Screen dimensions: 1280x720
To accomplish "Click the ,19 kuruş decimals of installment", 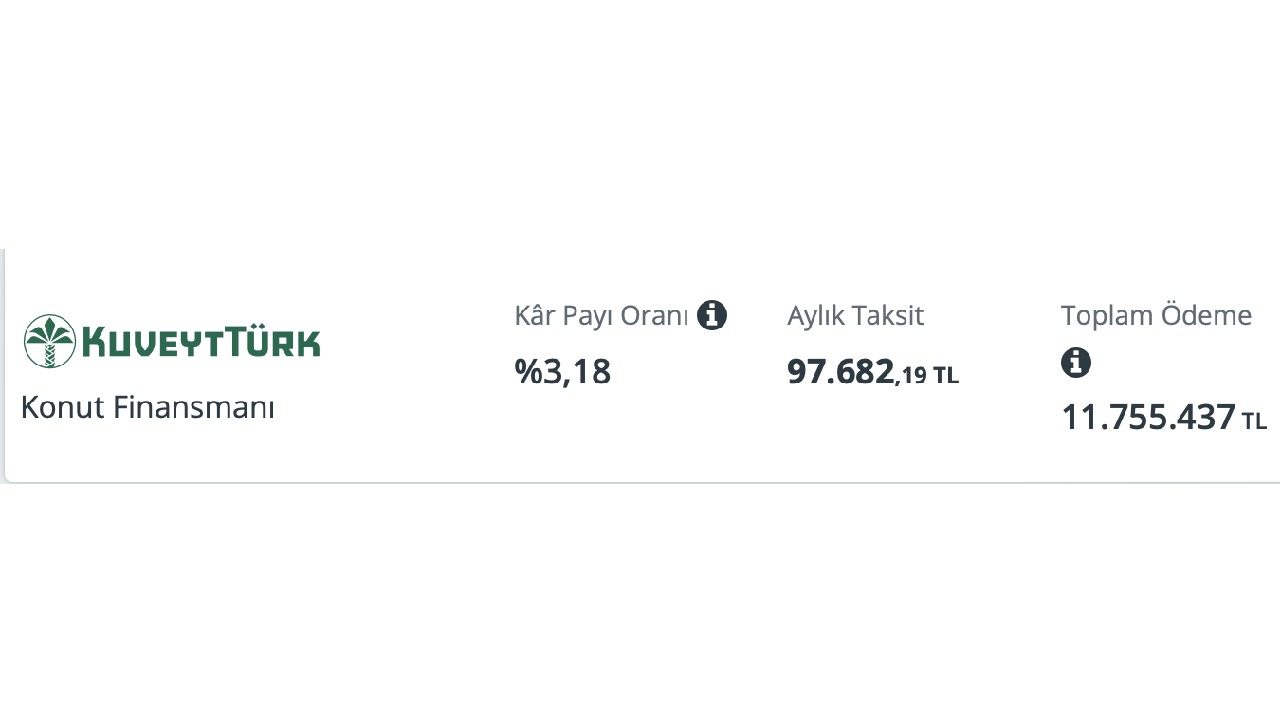I will [x=911, y=376].
